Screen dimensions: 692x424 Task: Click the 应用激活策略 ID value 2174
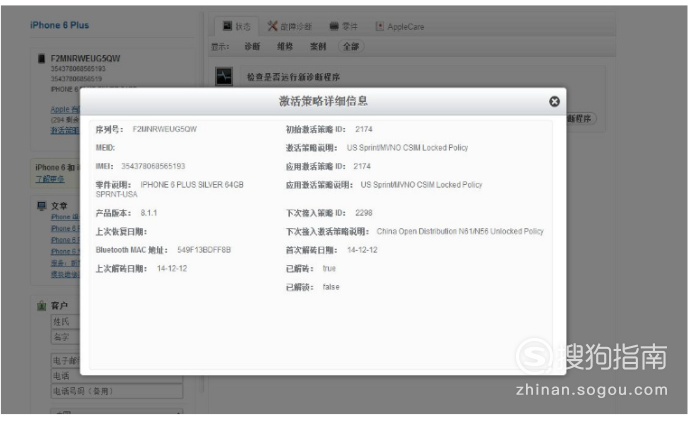[x=362, y=166]
